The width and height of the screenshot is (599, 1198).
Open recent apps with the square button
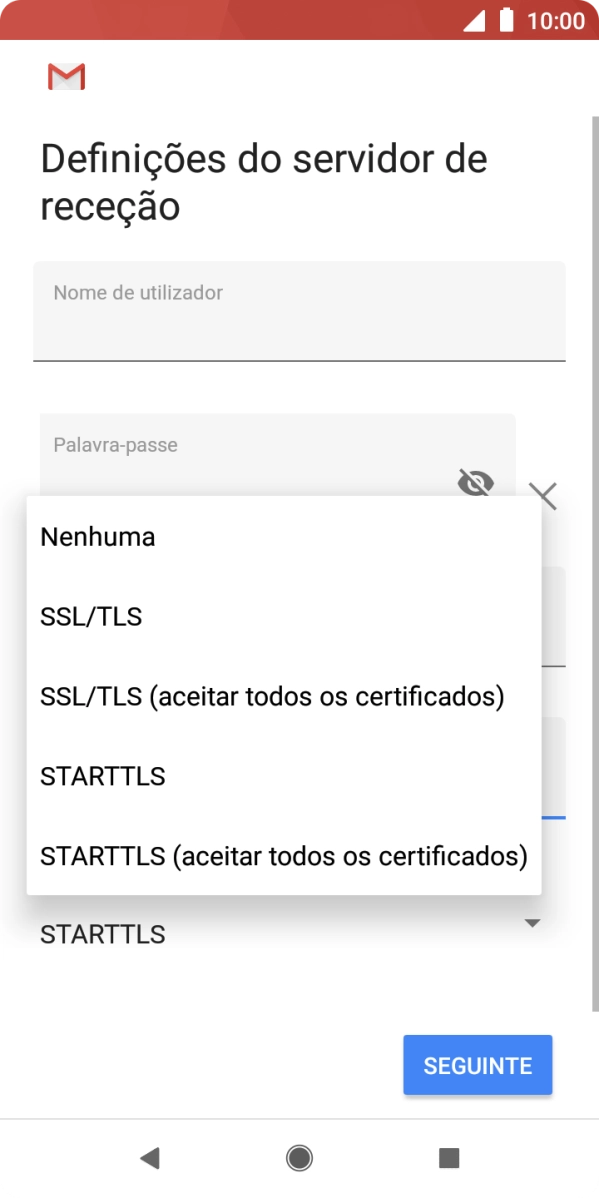point(449,1158)
